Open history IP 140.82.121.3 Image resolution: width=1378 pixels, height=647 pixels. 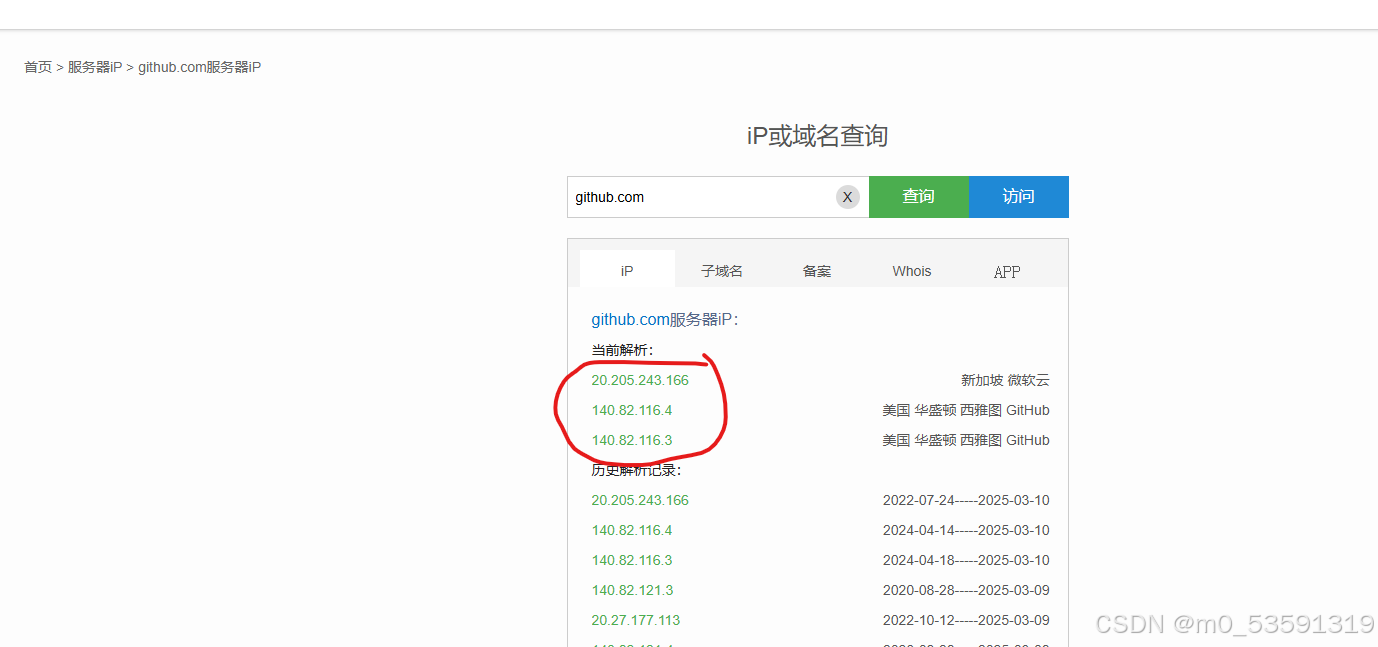tap(632, 590)
